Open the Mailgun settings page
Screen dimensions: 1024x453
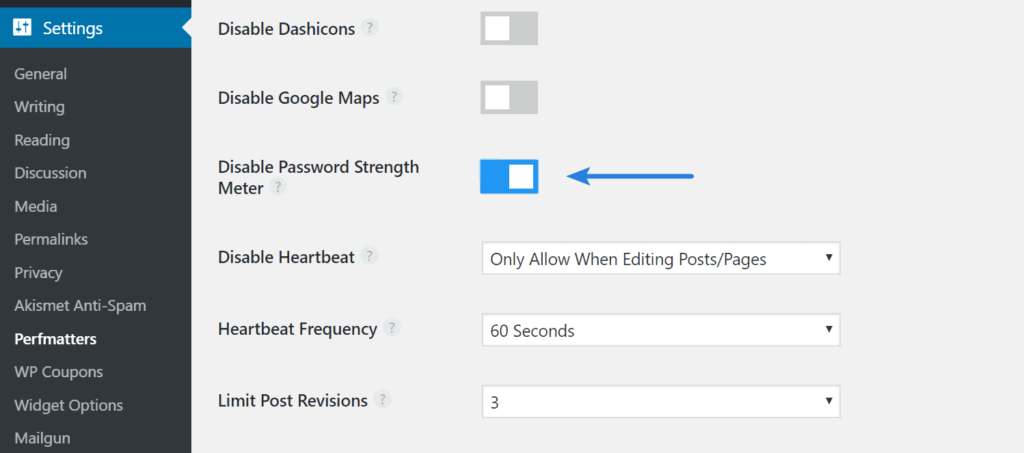pyautogui.click(x=42, y=438)
